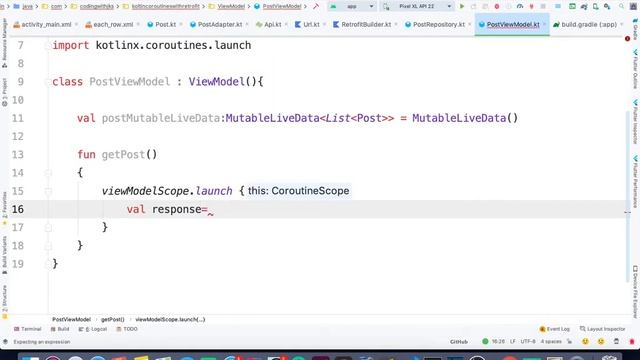Open the Terminal tool window
Image resolution: width=640 pixels, height=360 pixels.
tap(27, 329)
